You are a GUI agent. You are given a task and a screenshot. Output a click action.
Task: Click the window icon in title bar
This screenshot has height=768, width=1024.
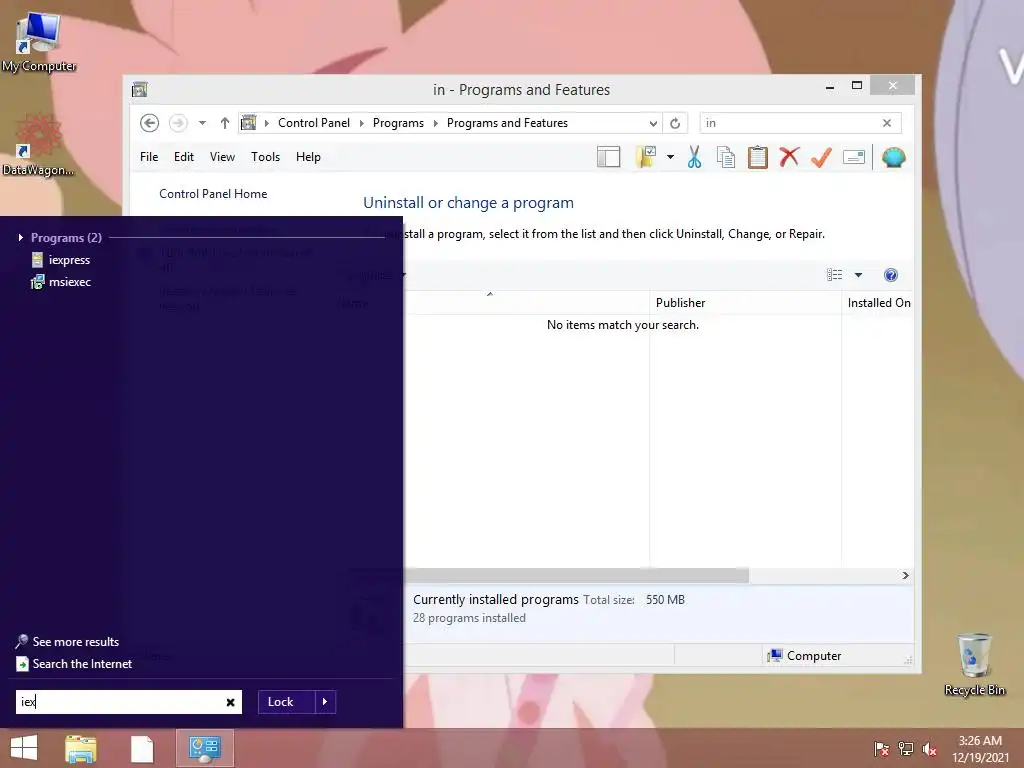pos(140,89)
